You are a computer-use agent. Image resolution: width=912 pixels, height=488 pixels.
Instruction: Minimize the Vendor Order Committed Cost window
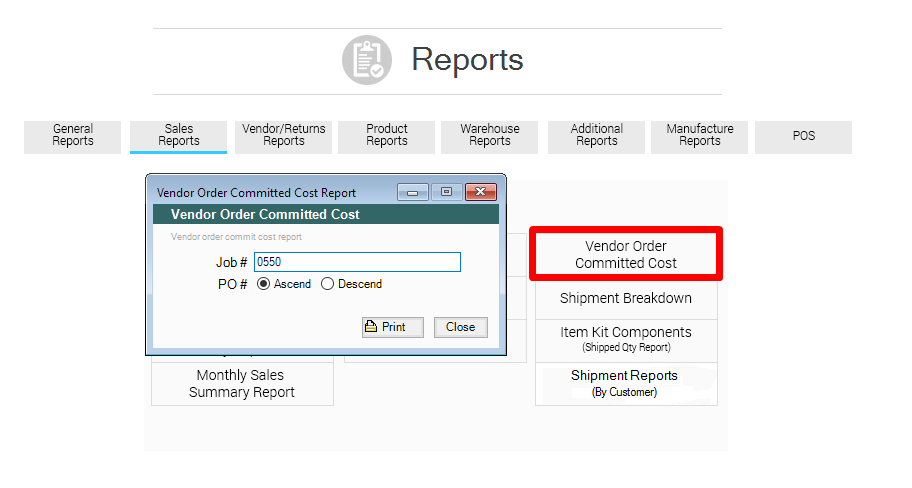412,193
